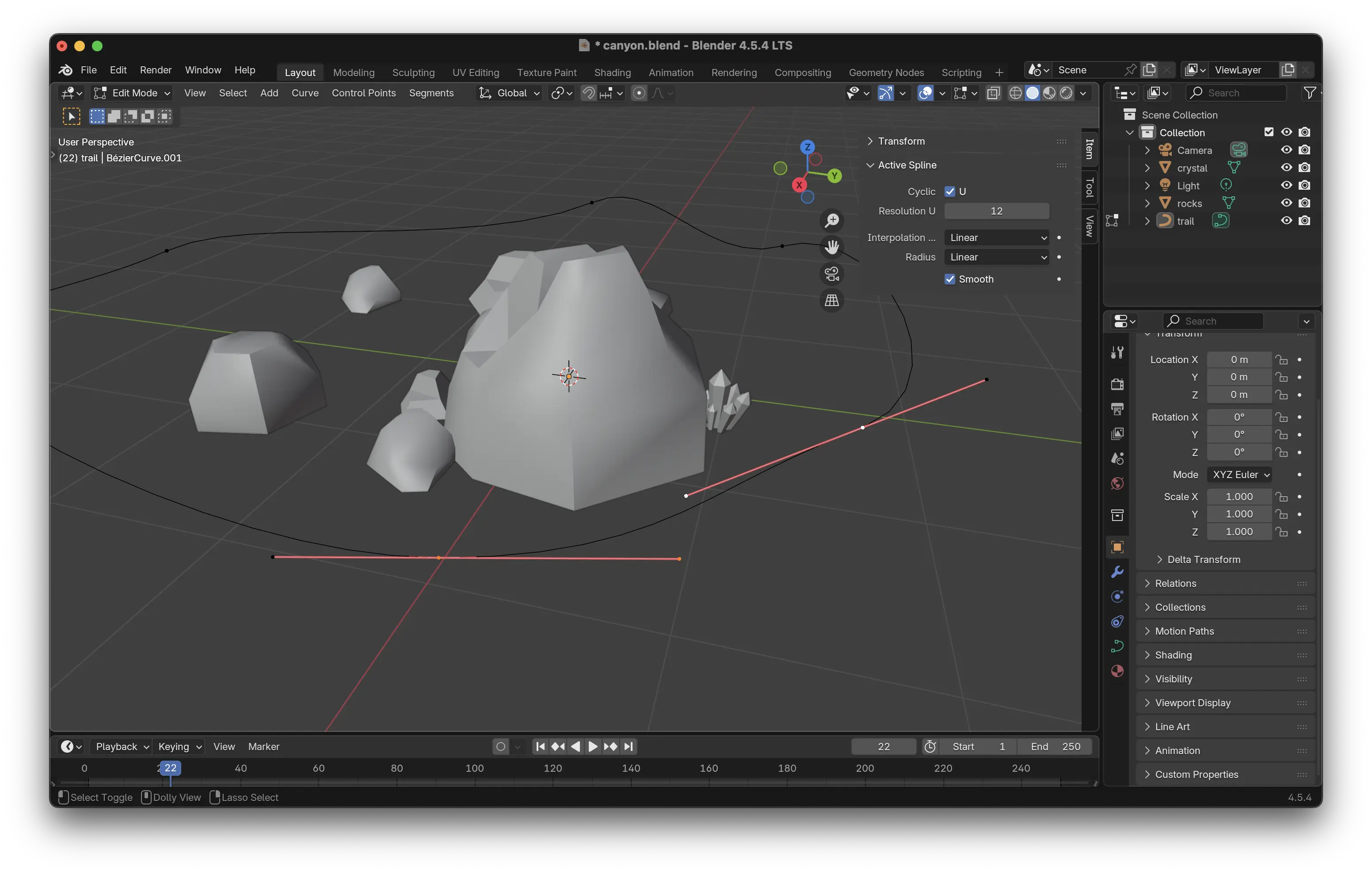
Task: Switch to the Sculpting workspace tab
Action: coord(413,73)
